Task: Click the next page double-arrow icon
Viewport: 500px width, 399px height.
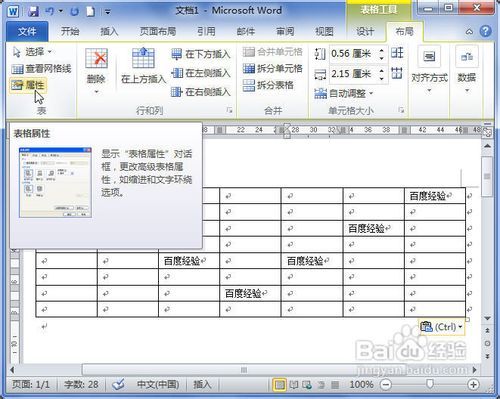Action: (x=487, y=356)
